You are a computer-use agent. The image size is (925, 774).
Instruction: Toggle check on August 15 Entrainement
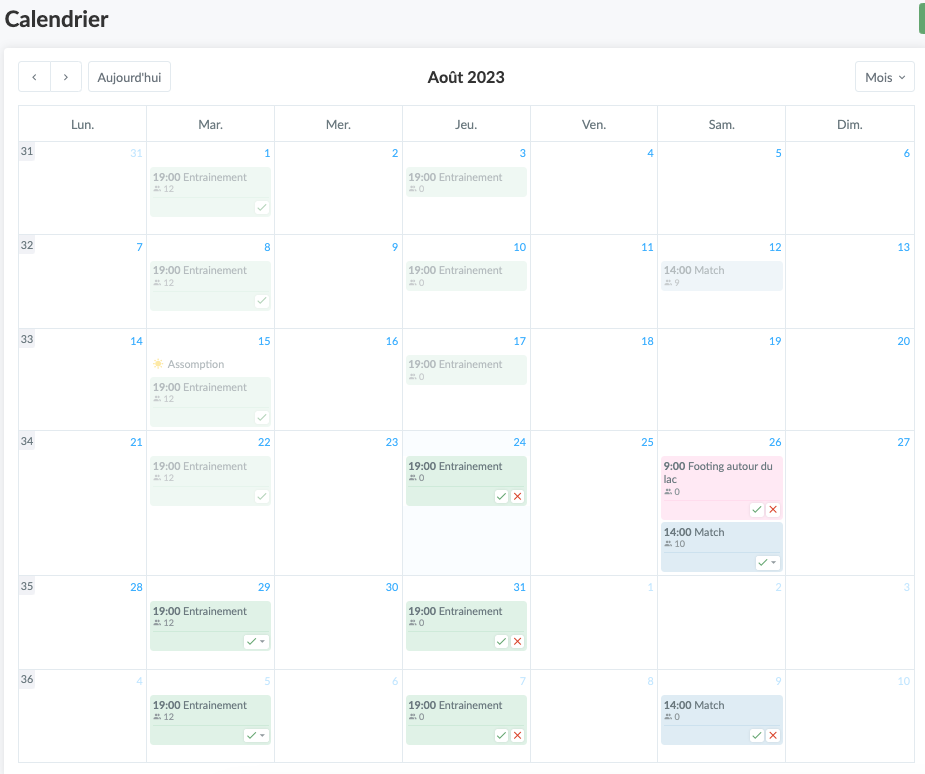261,417
